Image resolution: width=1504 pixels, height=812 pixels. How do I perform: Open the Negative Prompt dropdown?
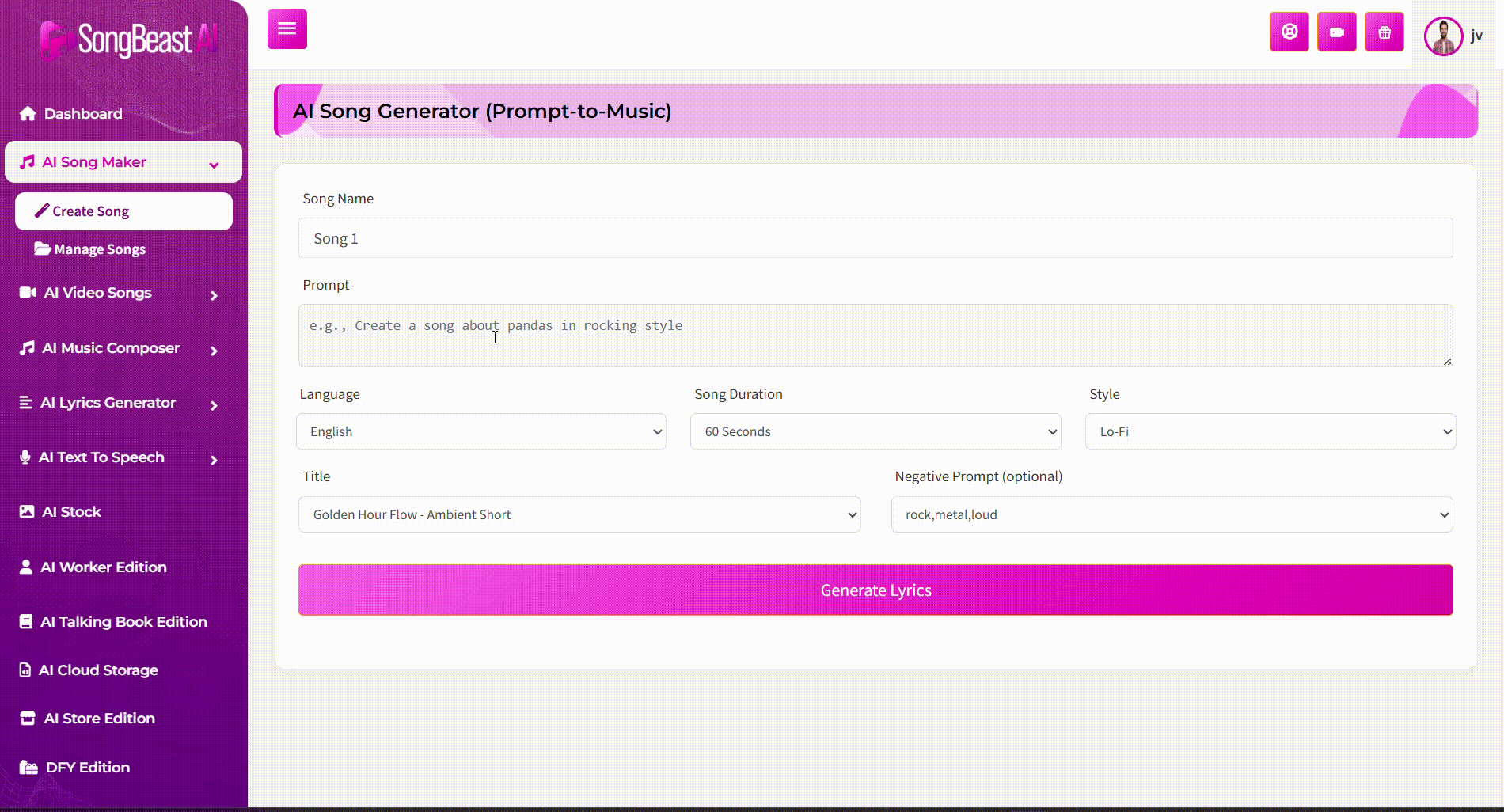click(1172, 514)
